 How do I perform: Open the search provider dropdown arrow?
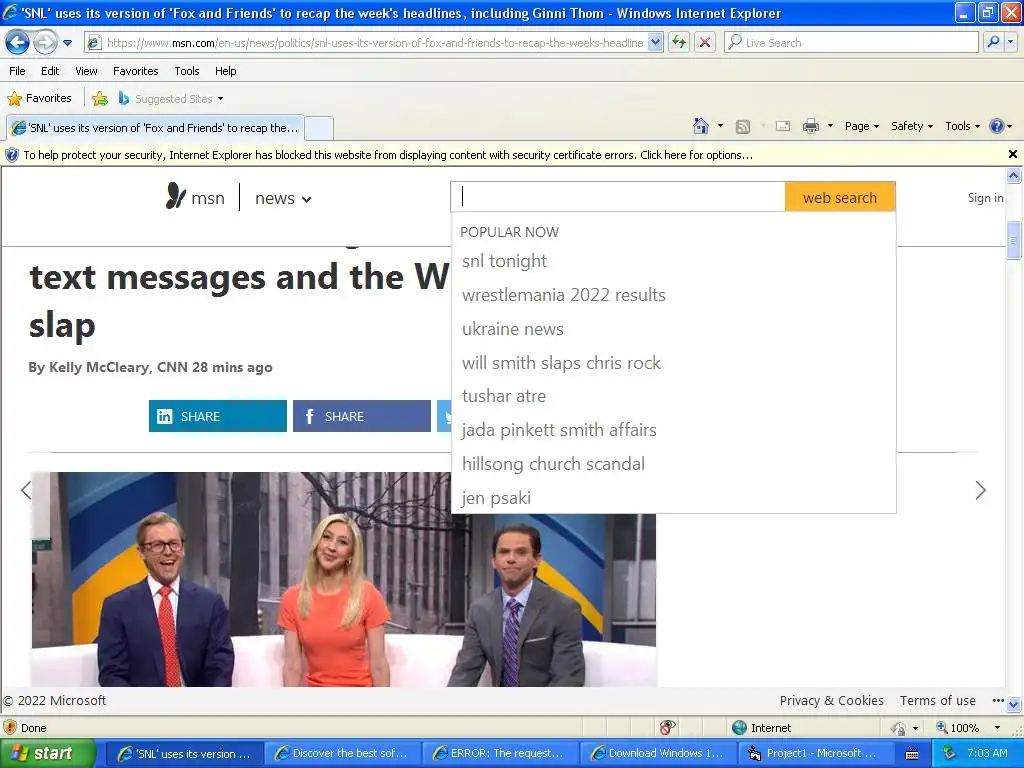1010,42
